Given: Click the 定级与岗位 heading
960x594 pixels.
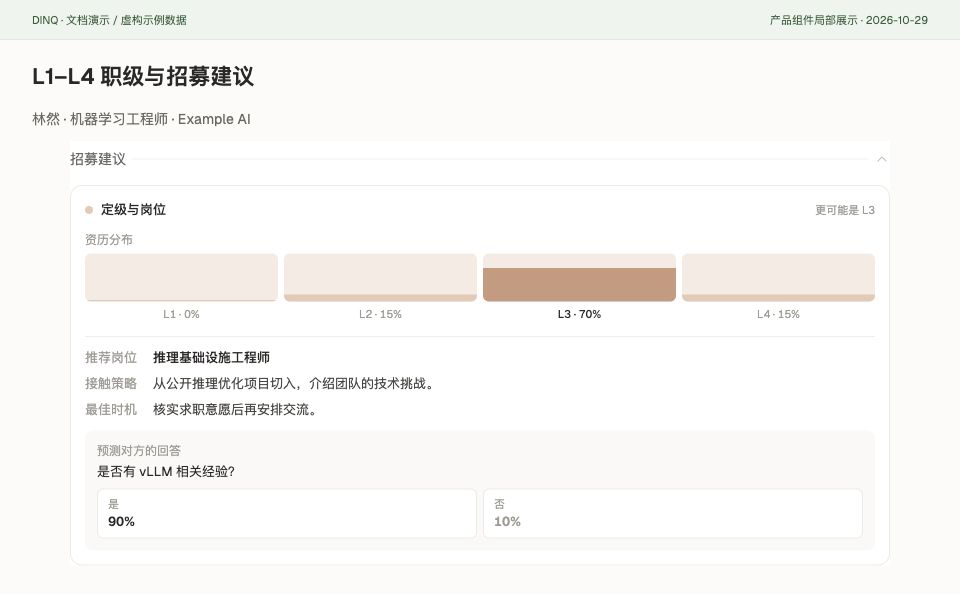Looking at the screenshot, I should coord(133,209).
